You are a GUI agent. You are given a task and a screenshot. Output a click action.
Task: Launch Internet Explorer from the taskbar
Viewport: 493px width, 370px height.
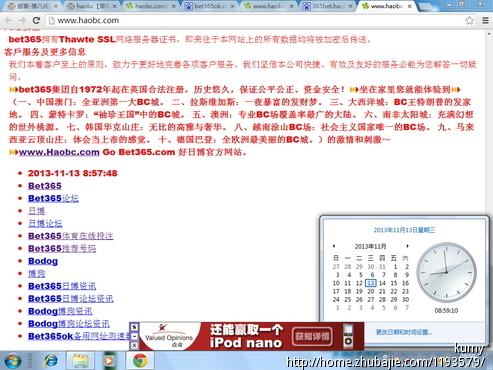pos(51,361)
